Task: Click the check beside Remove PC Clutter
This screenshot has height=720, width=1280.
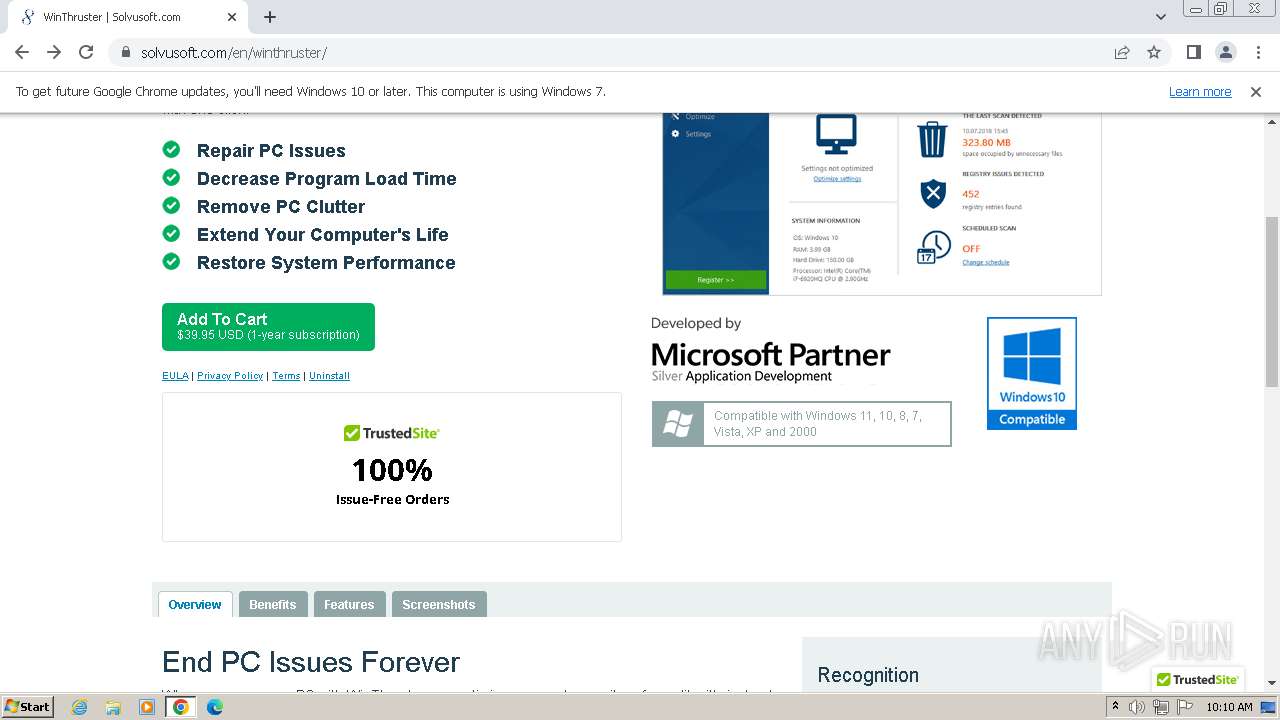Action: 172,206
